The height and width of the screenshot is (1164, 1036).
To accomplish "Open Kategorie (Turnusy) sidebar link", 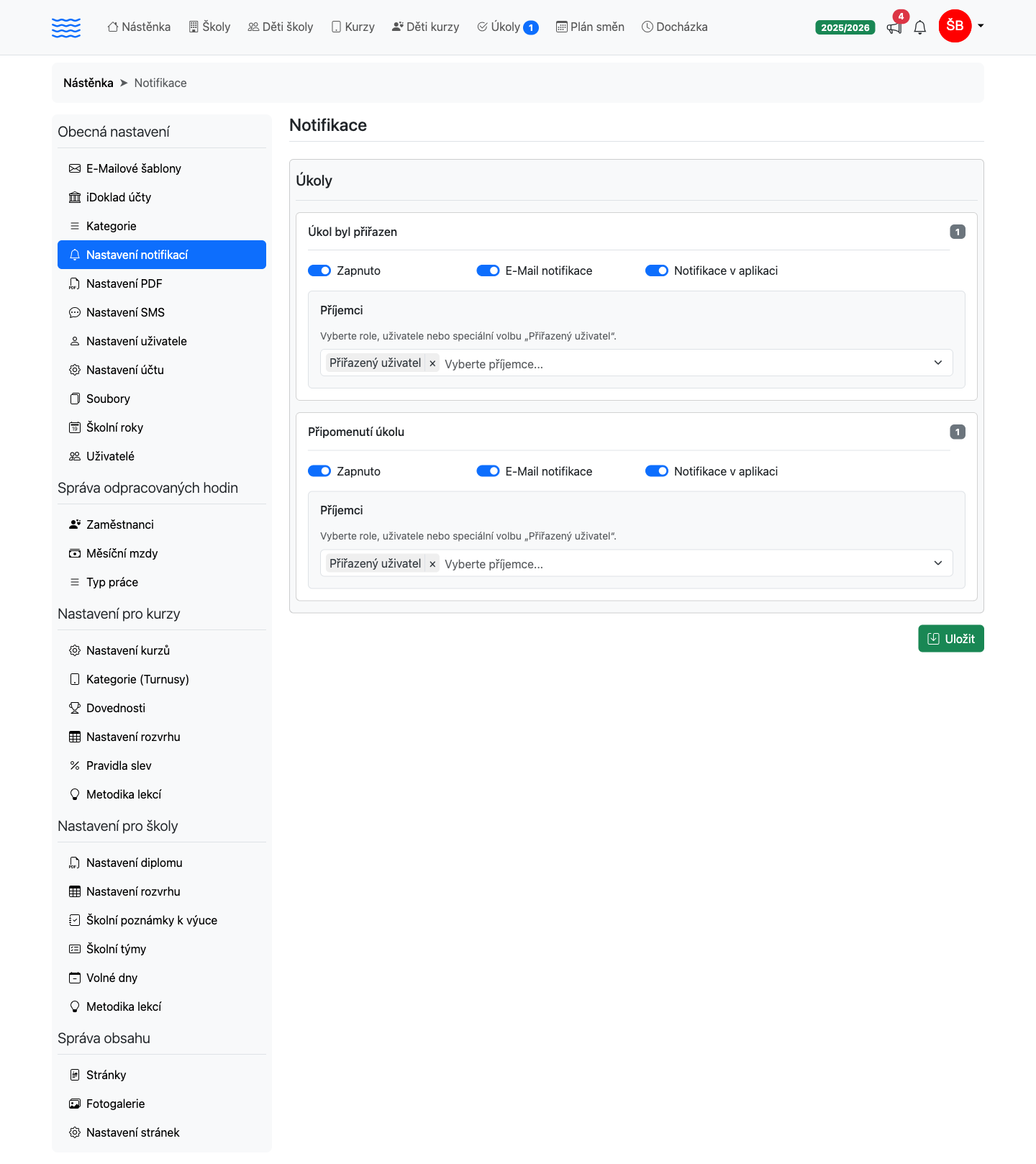I will click(x=162, y=679).
